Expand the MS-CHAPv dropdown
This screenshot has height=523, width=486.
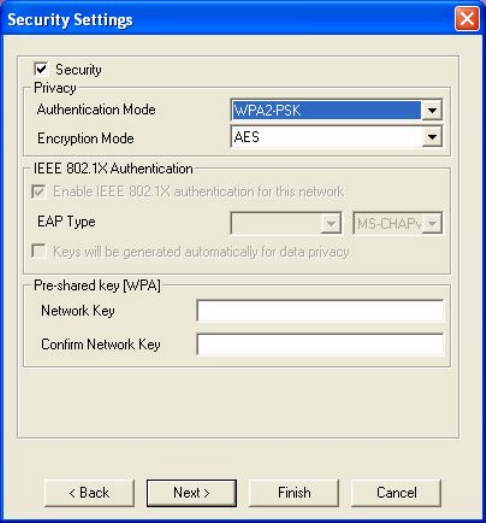(398, 223)
